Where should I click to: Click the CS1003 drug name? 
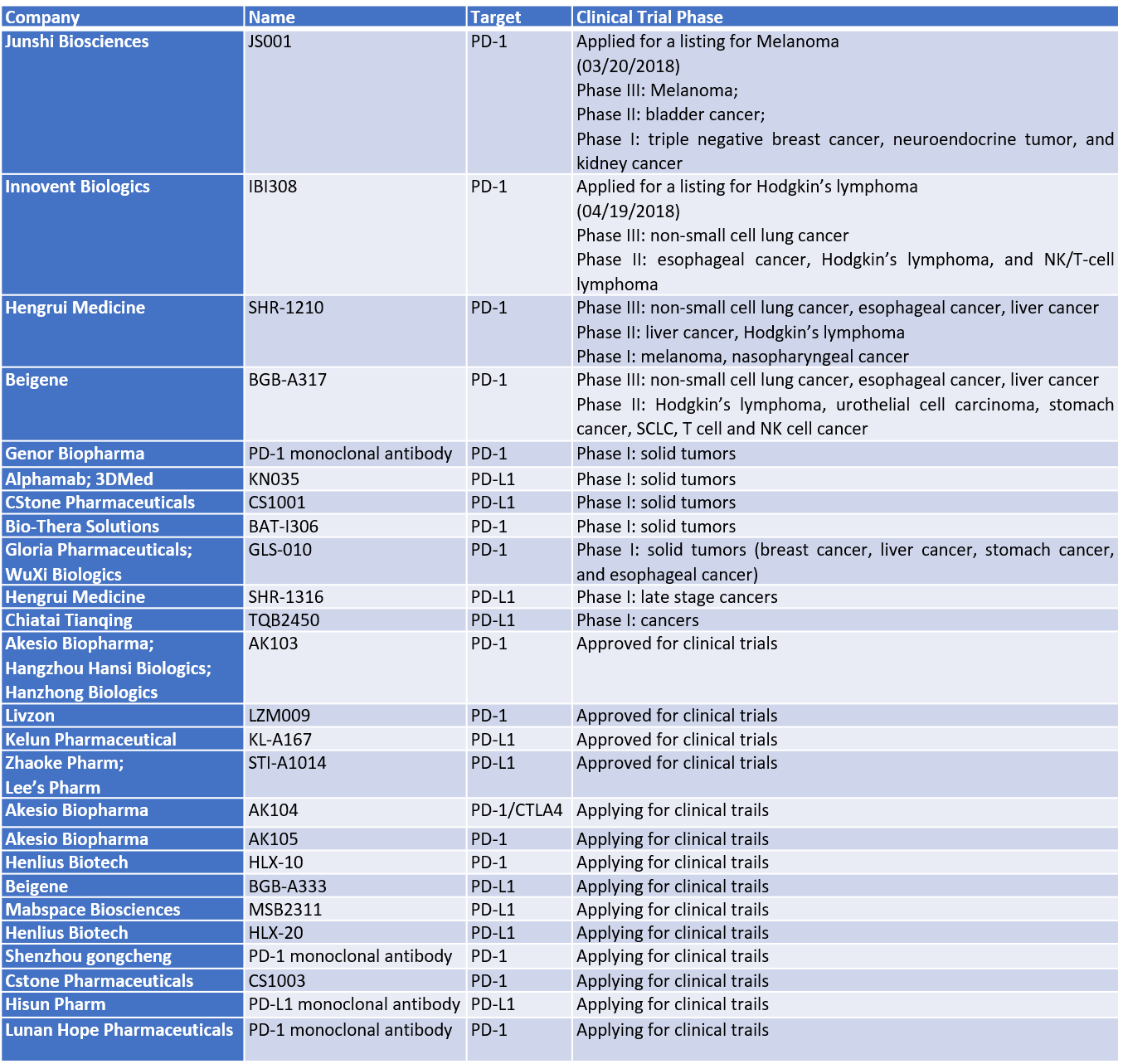pyautogui.click(x=277, y=981)
